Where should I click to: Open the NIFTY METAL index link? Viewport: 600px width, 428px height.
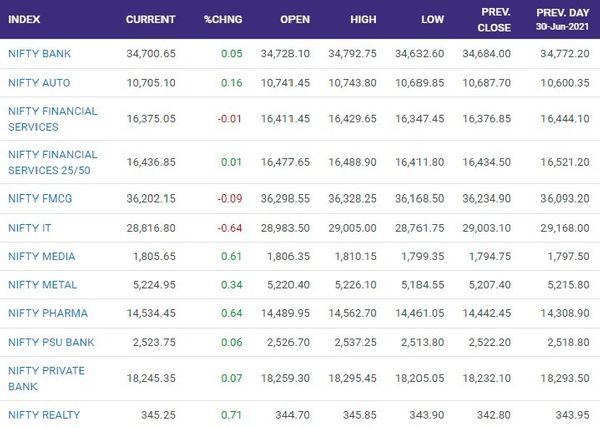point(42,285)
